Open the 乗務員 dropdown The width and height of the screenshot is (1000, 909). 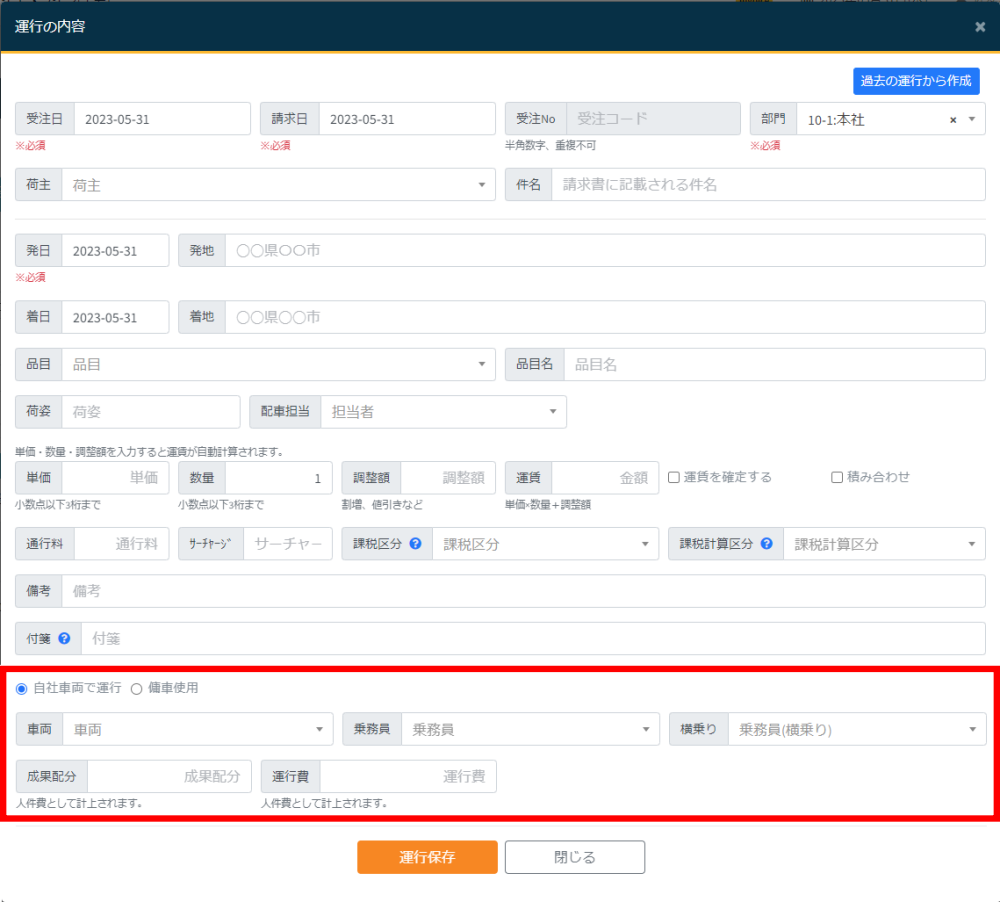coord(529,730)
